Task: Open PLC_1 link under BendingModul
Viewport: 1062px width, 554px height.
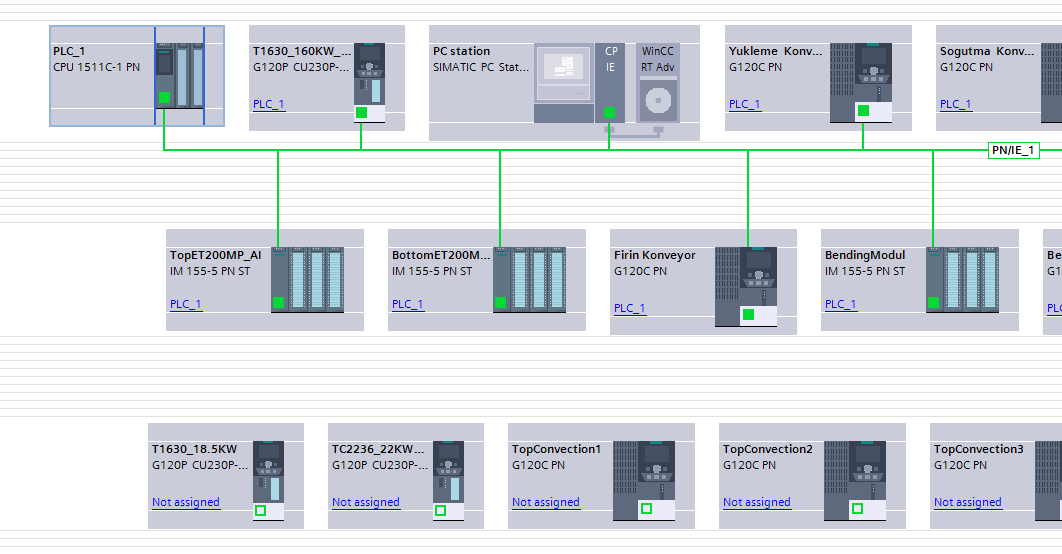Action: 841,304
